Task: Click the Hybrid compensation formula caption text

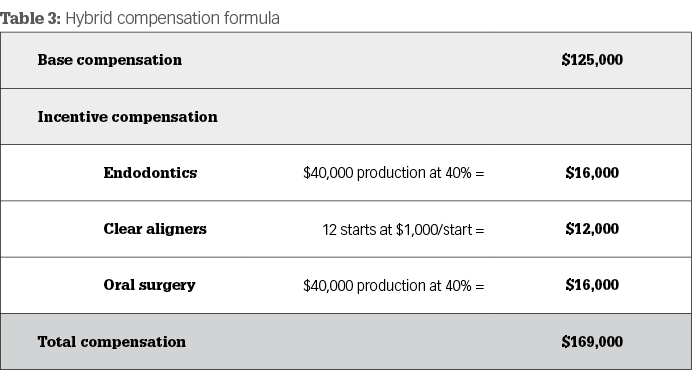Action: pyautogui.click(x=173, y=18)
